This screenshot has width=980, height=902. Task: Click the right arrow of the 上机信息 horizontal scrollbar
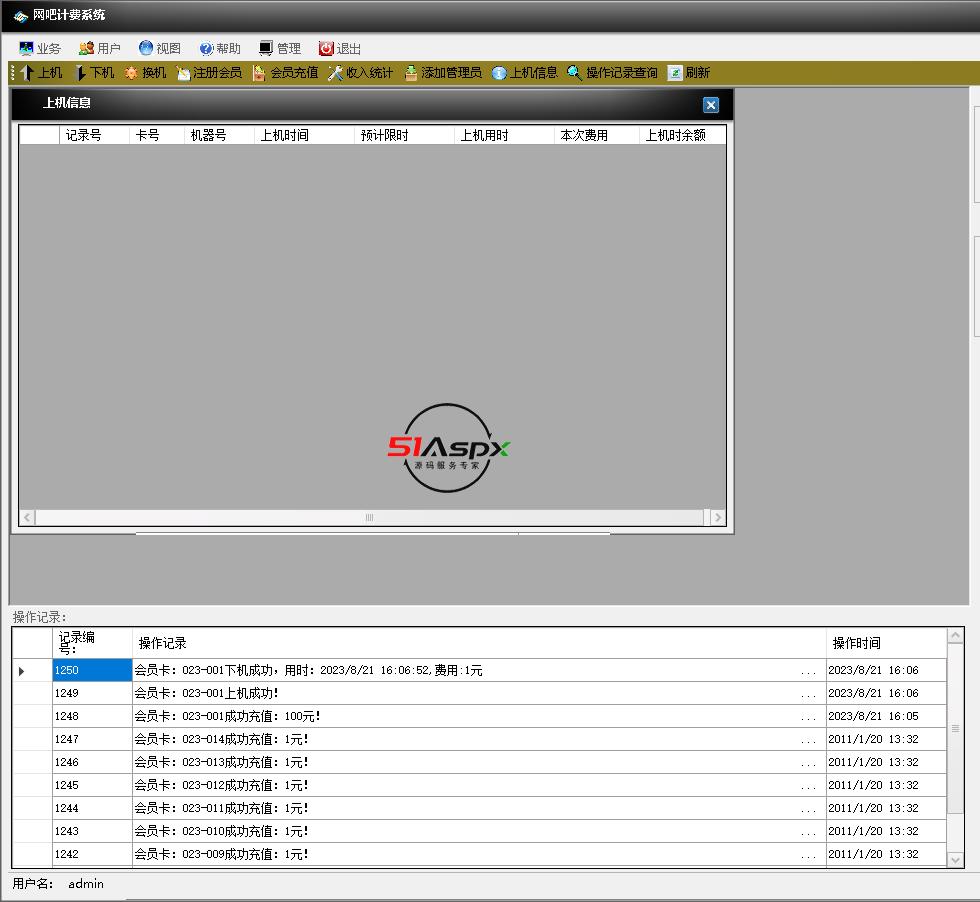(x=716, y=517)
